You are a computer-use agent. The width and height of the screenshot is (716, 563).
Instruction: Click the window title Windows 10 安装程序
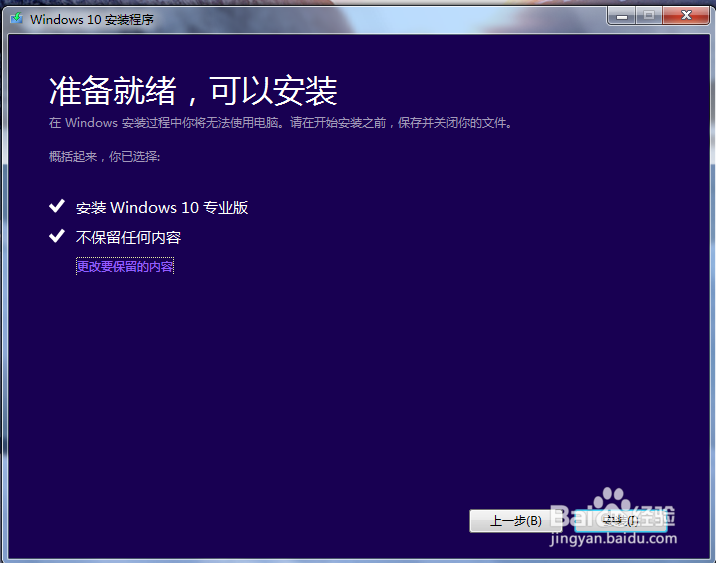coord(92,20)
